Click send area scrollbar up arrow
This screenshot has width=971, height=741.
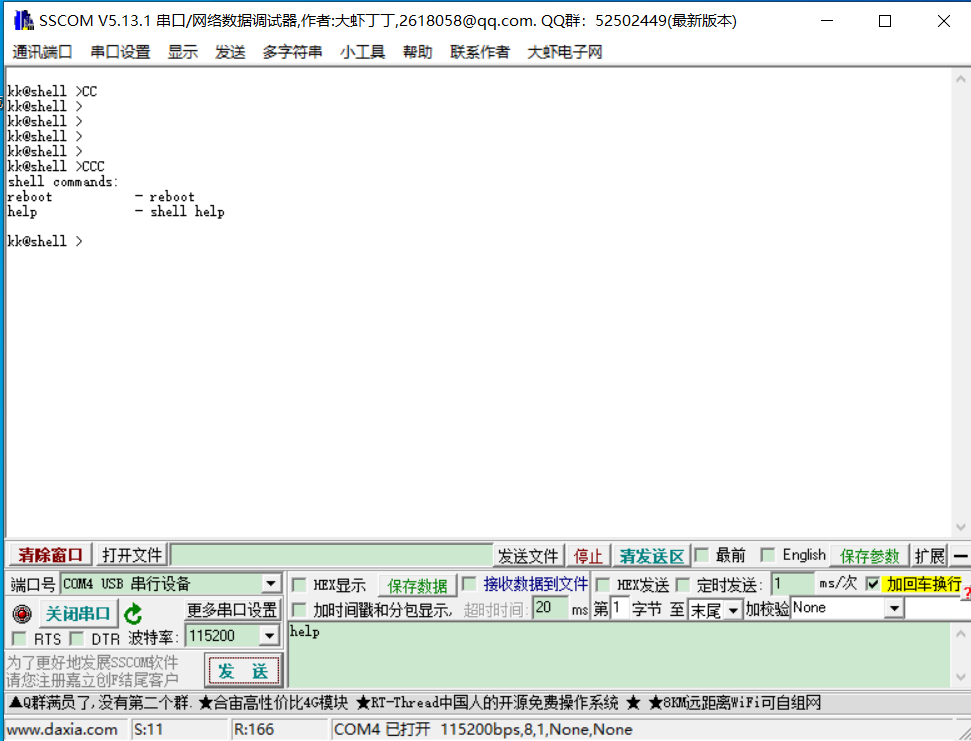(x=960, y=634)
